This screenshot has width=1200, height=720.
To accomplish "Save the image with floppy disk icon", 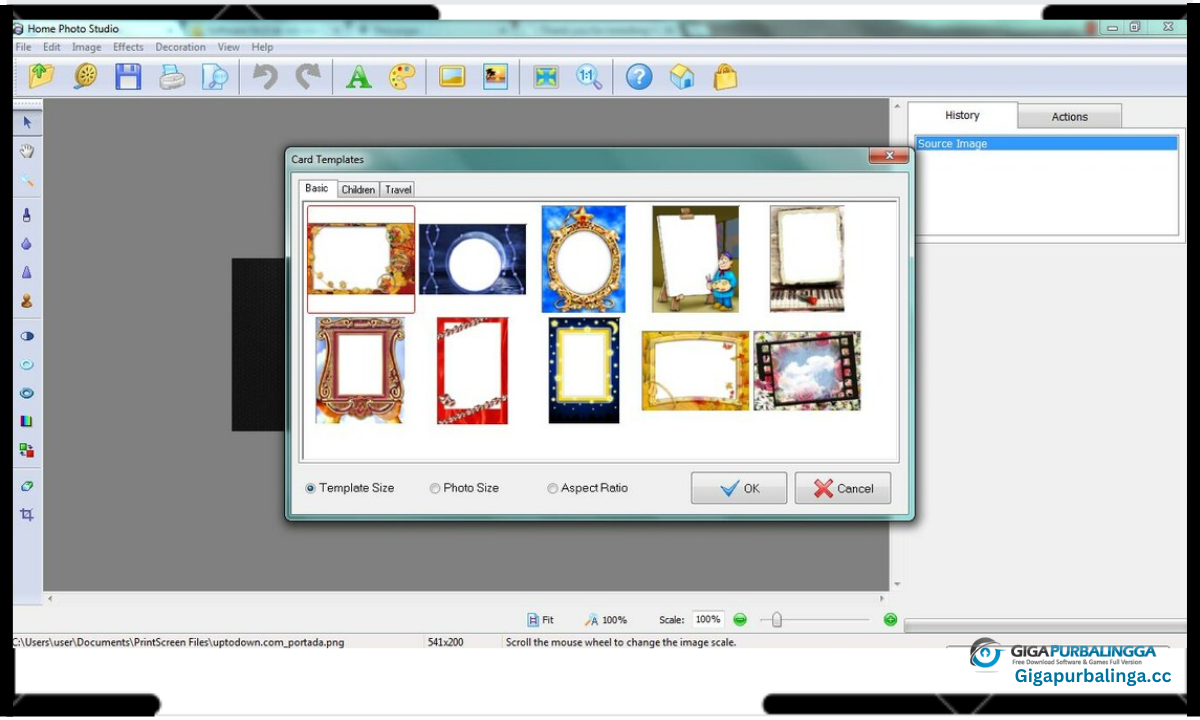I will click(x=128, y=76).
